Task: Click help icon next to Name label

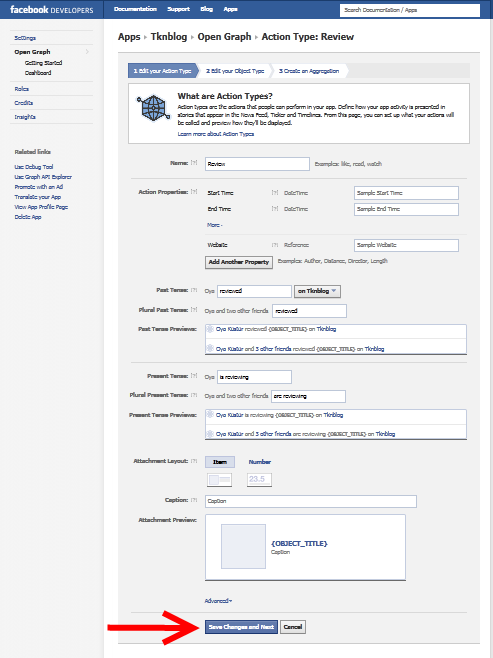Action: (194, 163)
